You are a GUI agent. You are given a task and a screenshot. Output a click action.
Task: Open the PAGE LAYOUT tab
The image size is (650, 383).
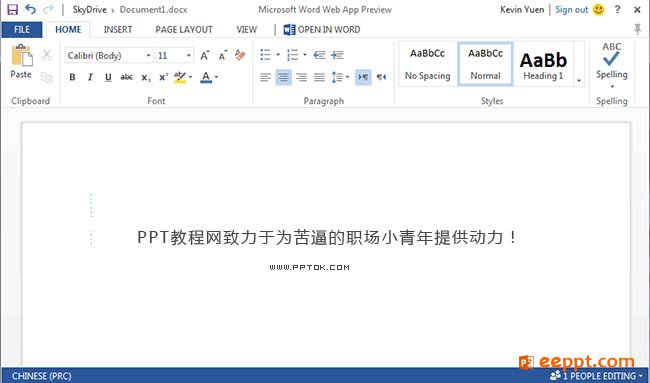[x=184, y=29]
